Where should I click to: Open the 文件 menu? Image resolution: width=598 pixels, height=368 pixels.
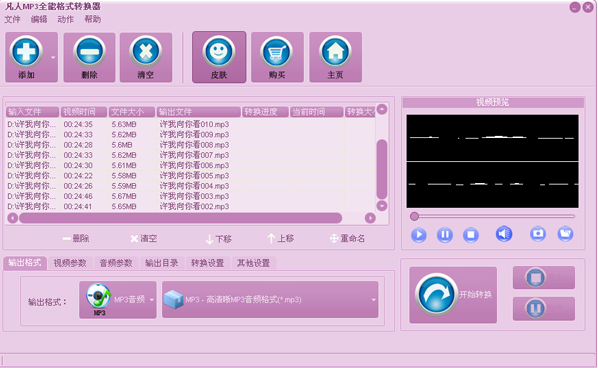click(12, 19)
